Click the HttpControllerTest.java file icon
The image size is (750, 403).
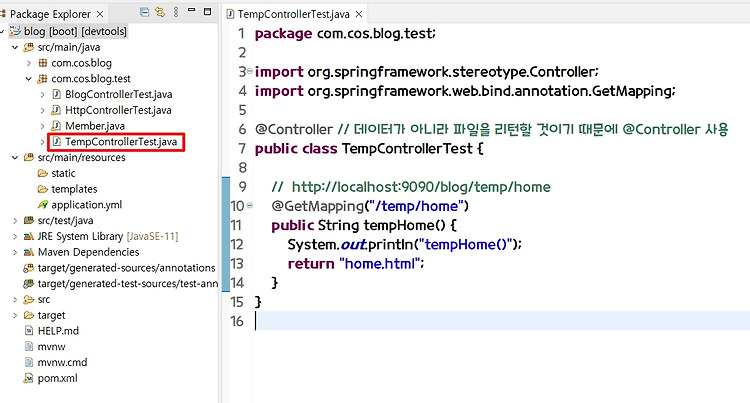(x=56, y=110)
